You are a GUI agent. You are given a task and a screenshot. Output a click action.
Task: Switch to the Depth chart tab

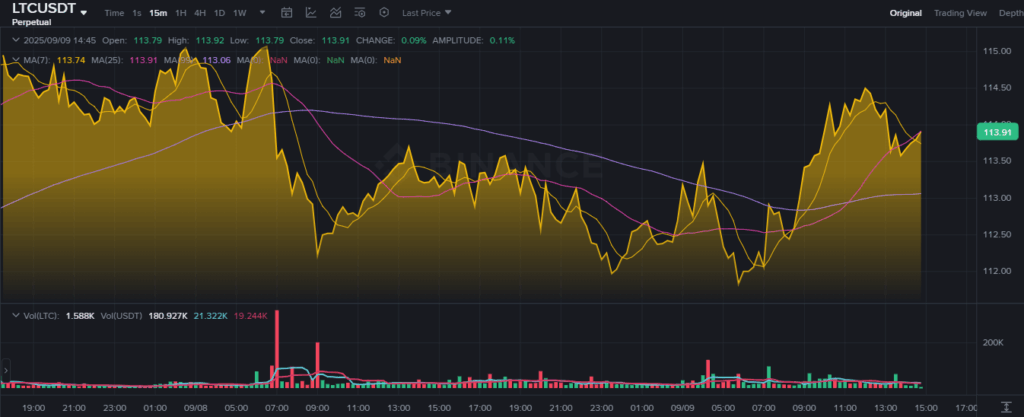(x=1010, y=13)
